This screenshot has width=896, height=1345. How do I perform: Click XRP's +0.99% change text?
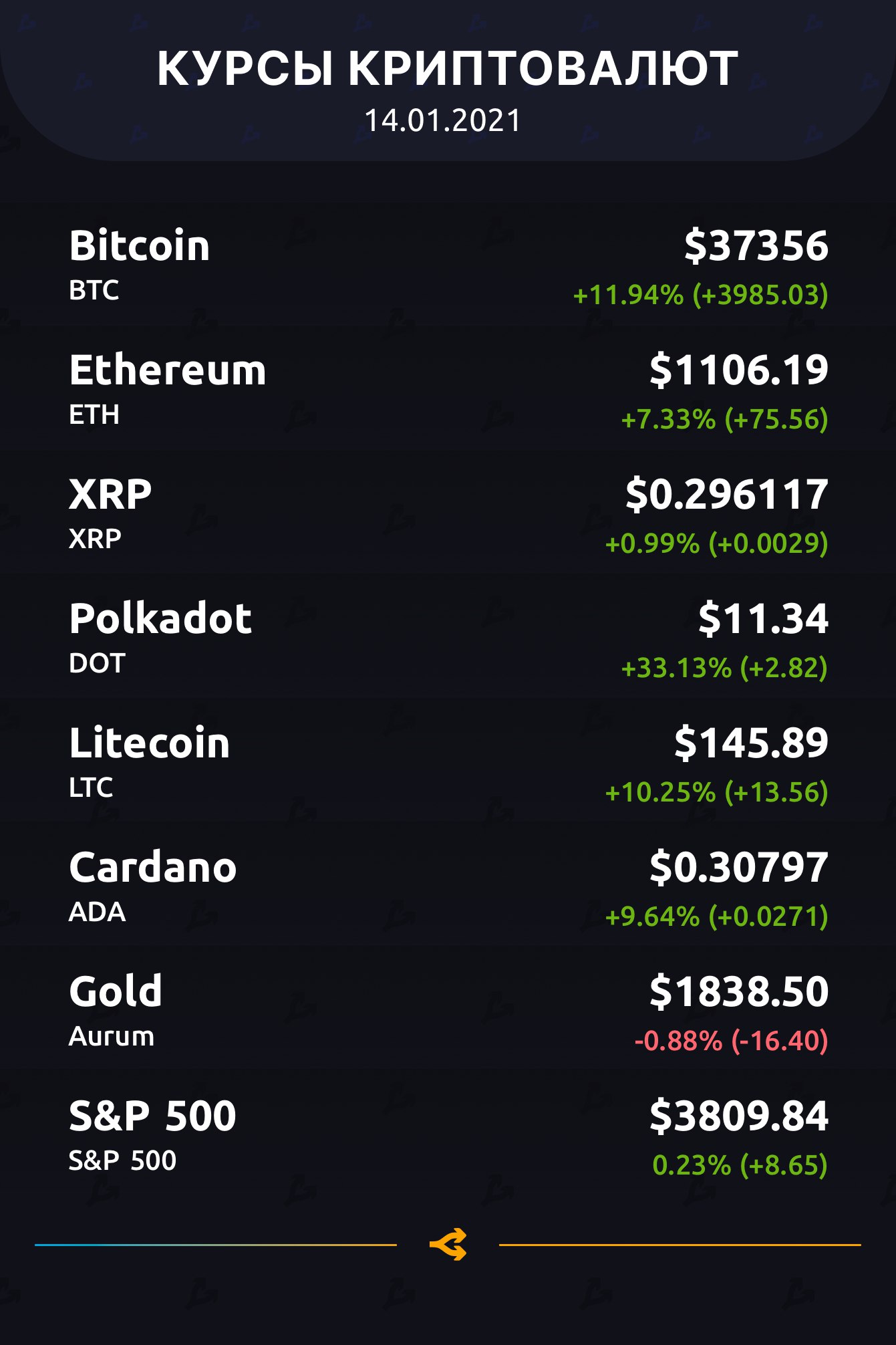point(716,543)
